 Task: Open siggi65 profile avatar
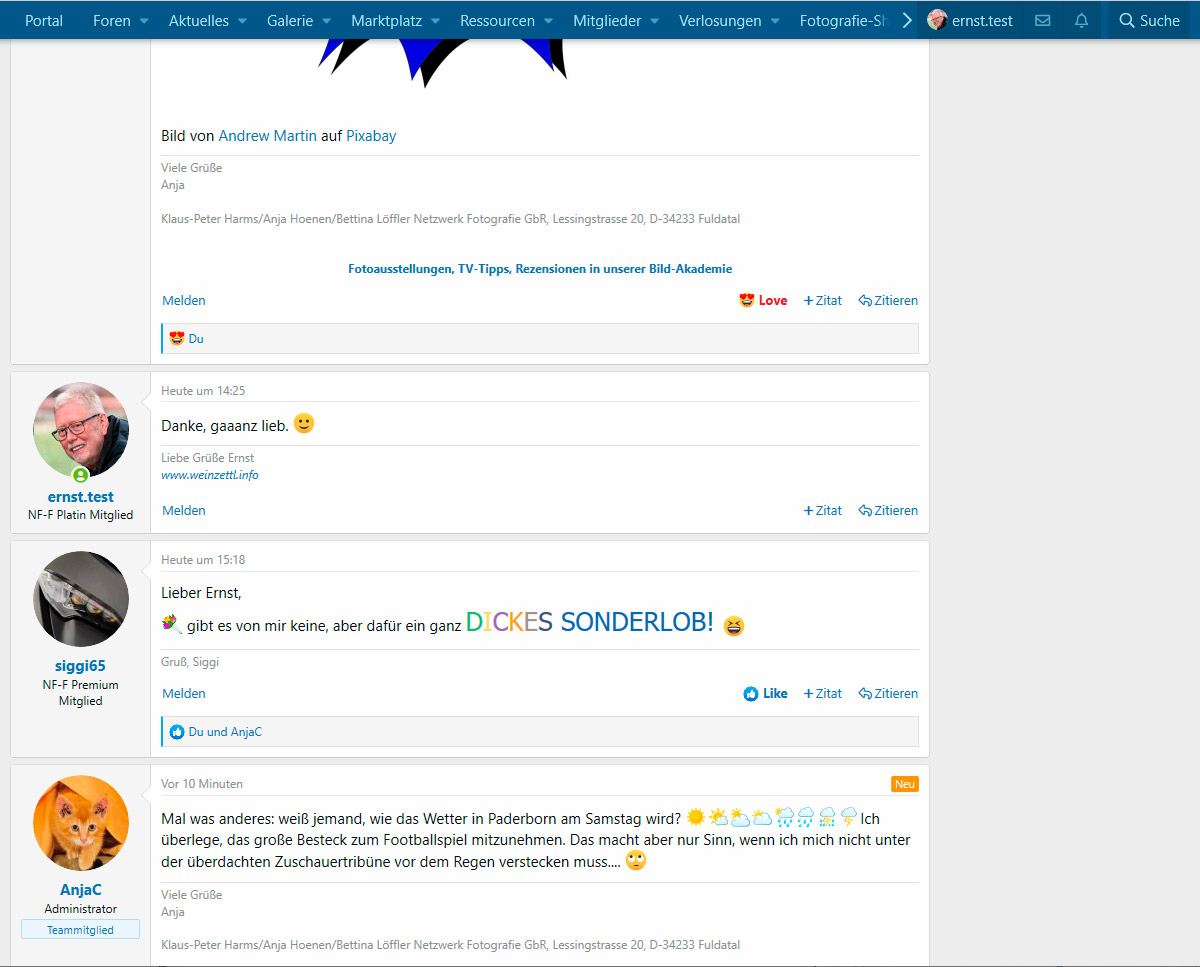[x=81, y=599]
